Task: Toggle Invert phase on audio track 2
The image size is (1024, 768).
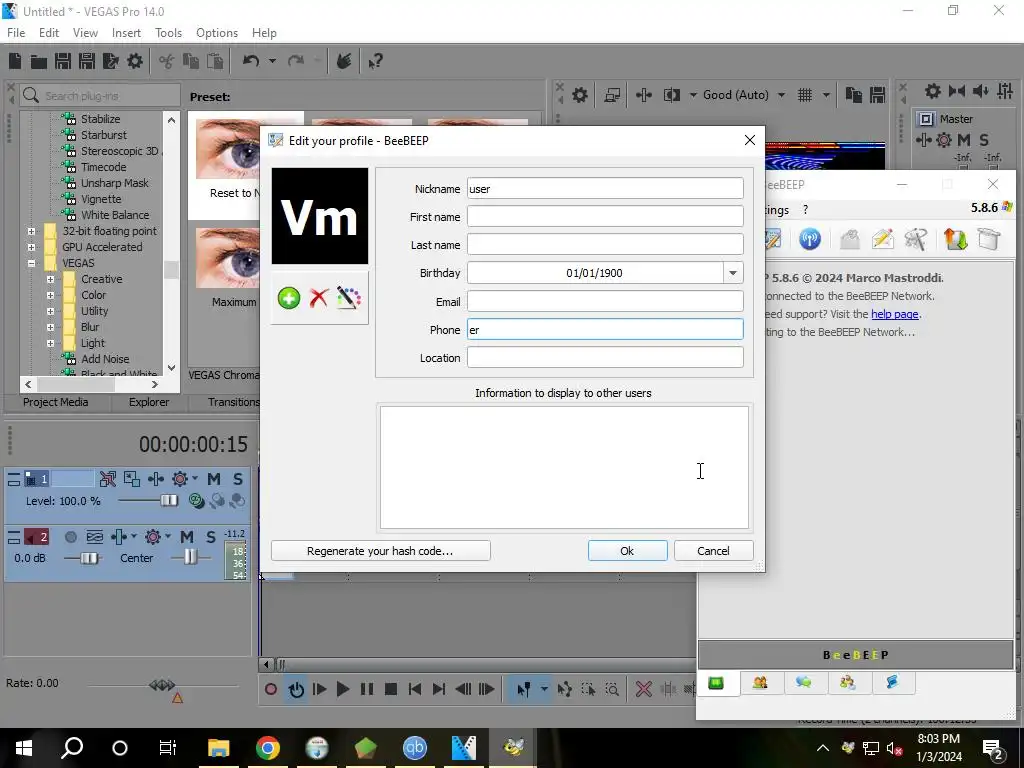Action: click(x=95, y=537)
